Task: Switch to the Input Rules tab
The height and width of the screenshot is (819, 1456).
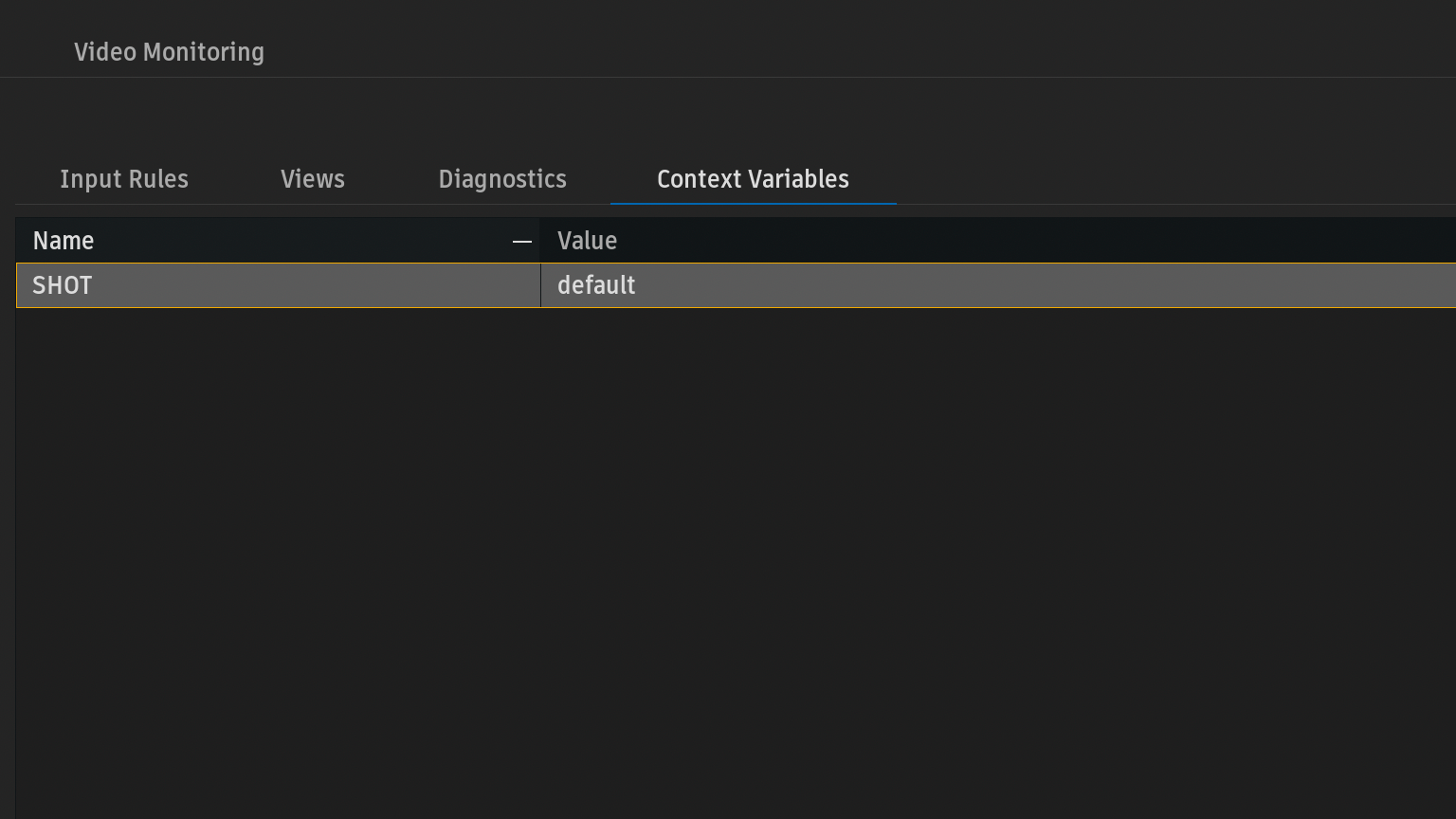Action: pyautogui.click(x=124, y=179)
